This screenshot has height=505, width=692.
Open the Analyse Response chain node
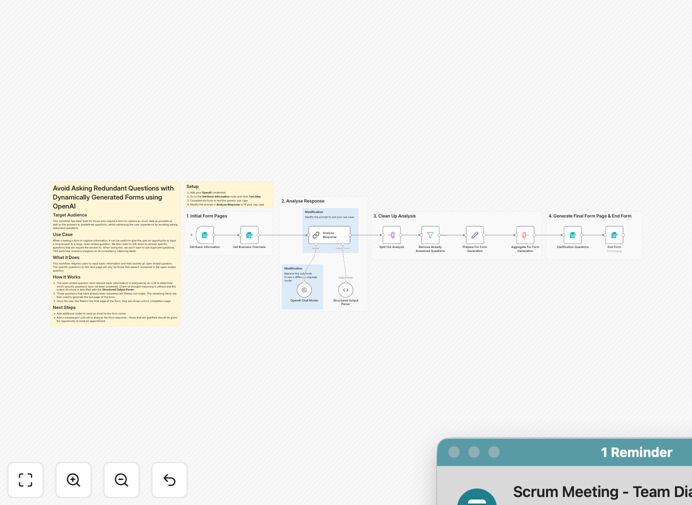(x=329, y=235)
